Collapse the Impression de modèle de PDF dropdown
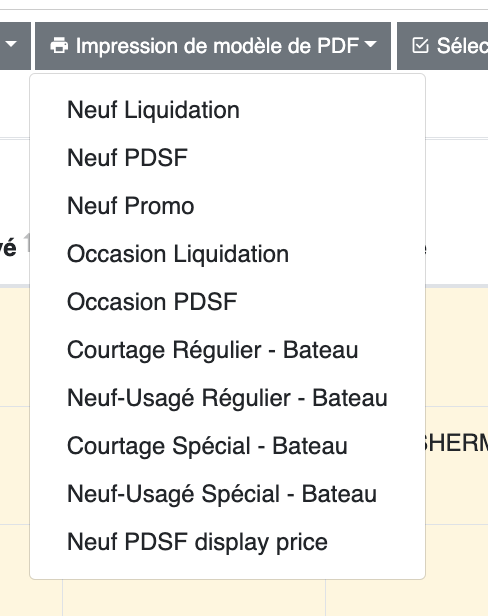Image resolution: width=488 pixels, height=616 pixels. coord(213,46)
